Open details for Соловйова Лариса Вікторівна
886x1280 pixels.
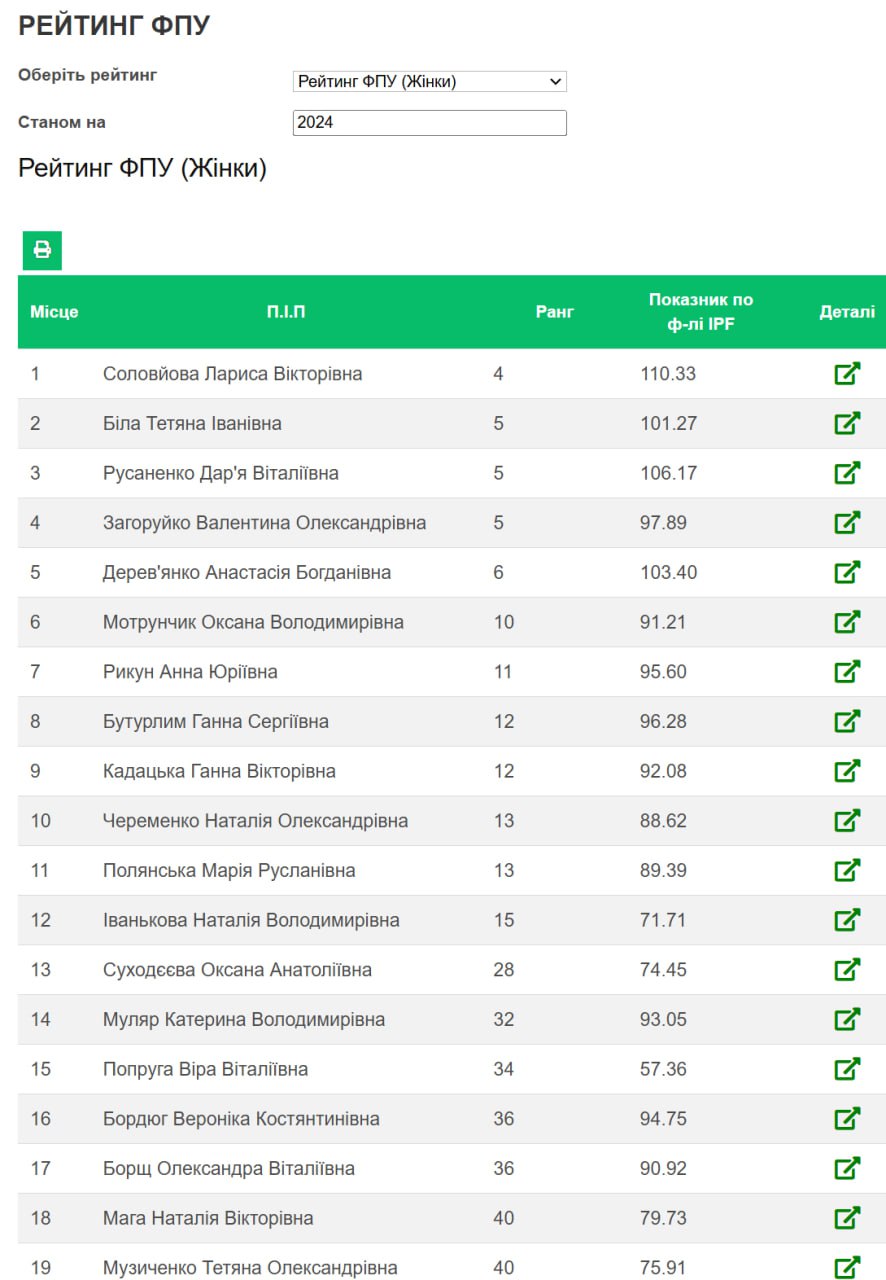point(847,374)
